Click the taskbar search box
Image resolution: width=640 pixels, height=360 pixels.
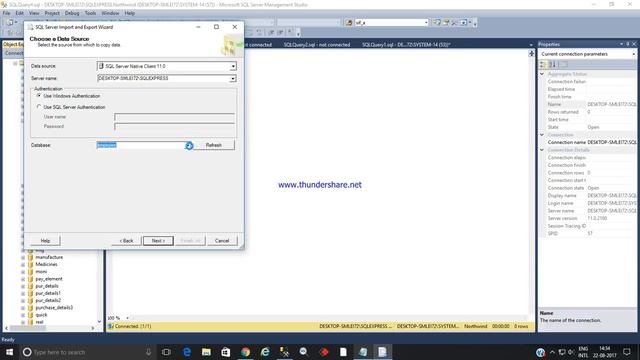click(87, 352)
